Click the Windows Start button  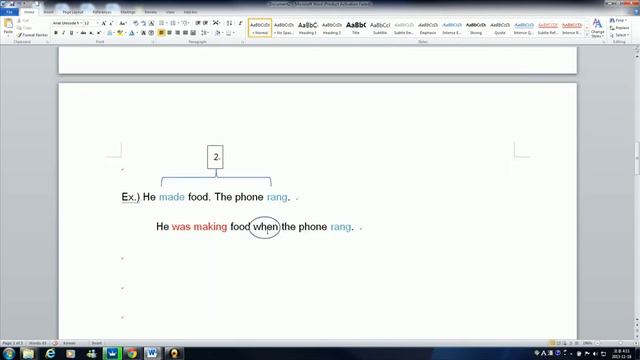pyautogui.click(x=9, y=353)
